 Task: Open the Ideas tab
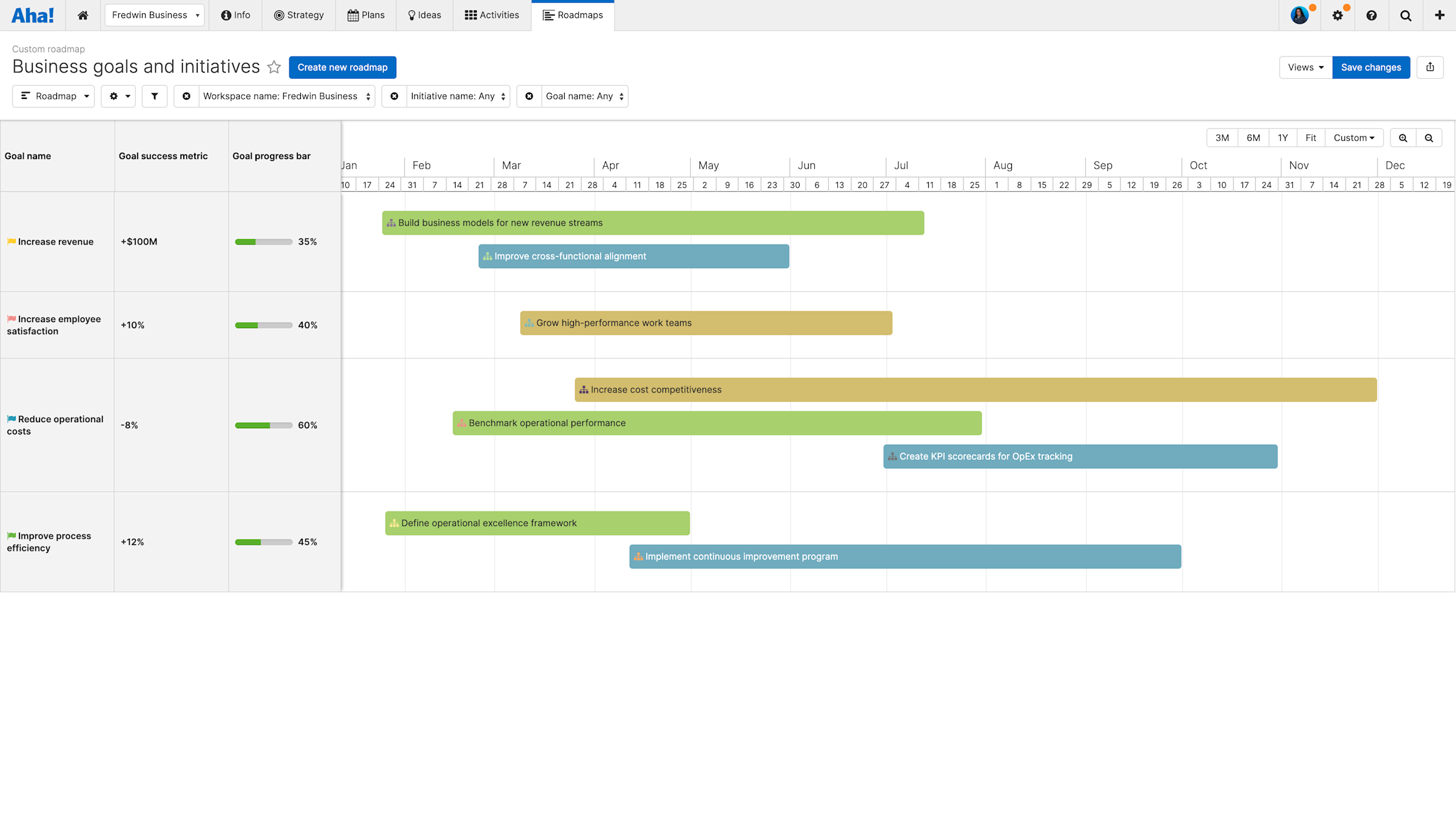tap(424, 15)
